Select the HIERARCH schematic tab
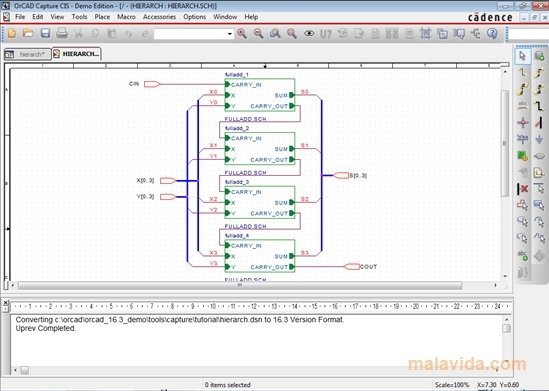Viewport: 549px width, 391px height. pyautogui.click(x=77, y=54)
